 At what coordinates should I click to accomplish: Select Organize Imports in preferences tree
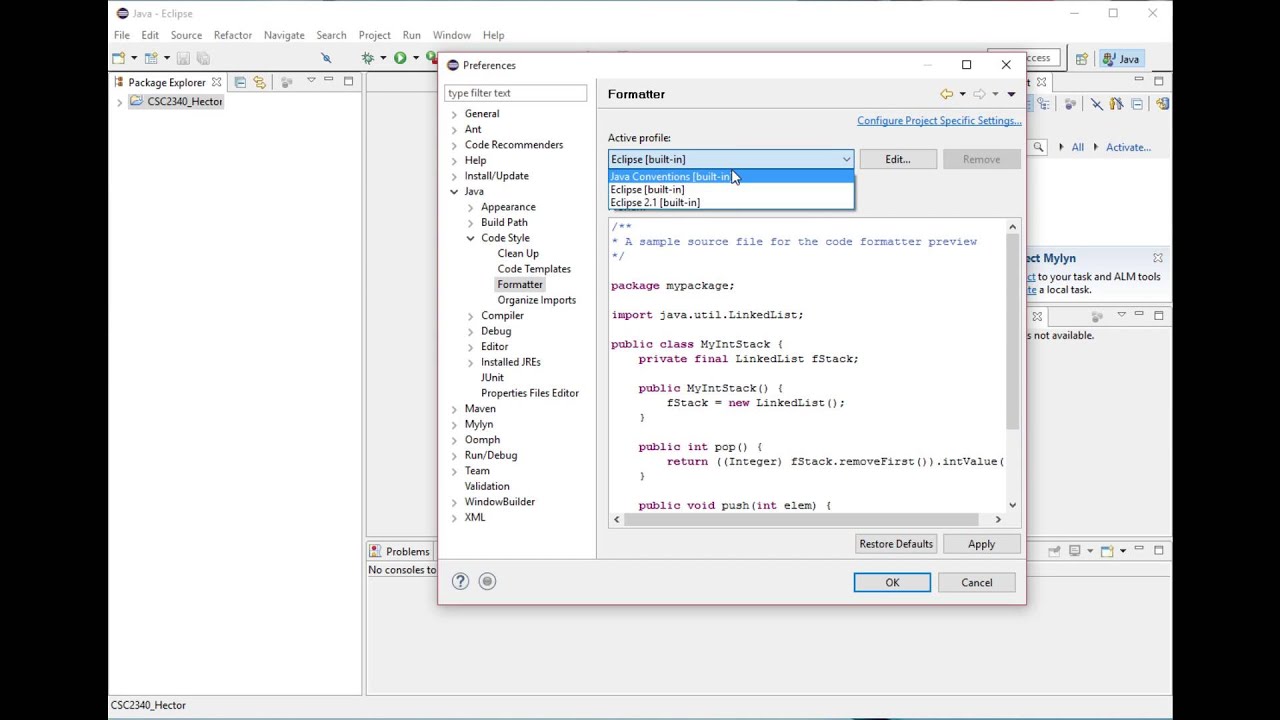pos(536,300)
